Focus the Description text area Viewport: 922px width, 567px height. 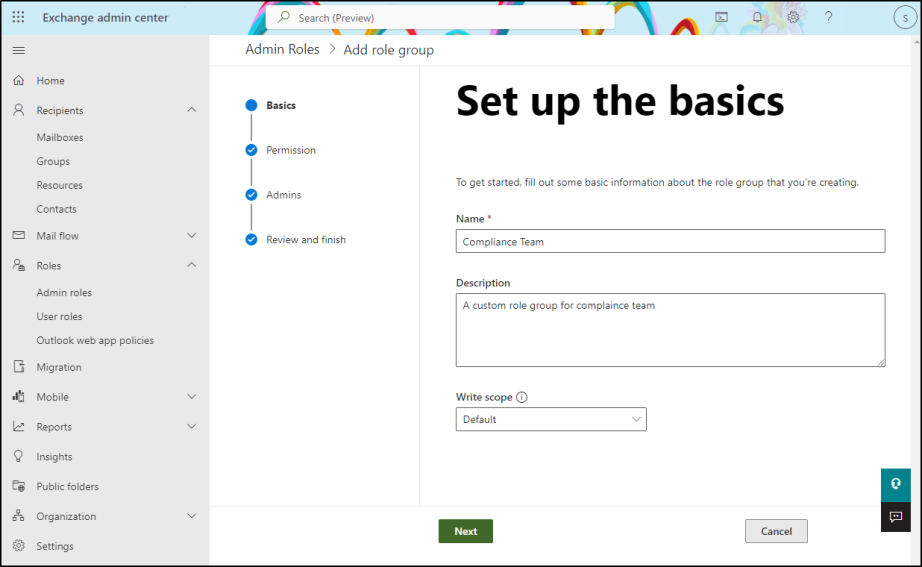[670, 330]
